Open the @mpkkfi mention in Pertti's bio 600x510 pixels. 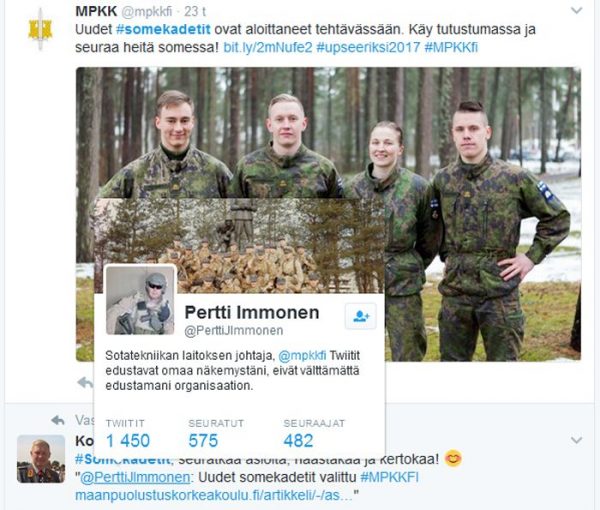[302, 355]
